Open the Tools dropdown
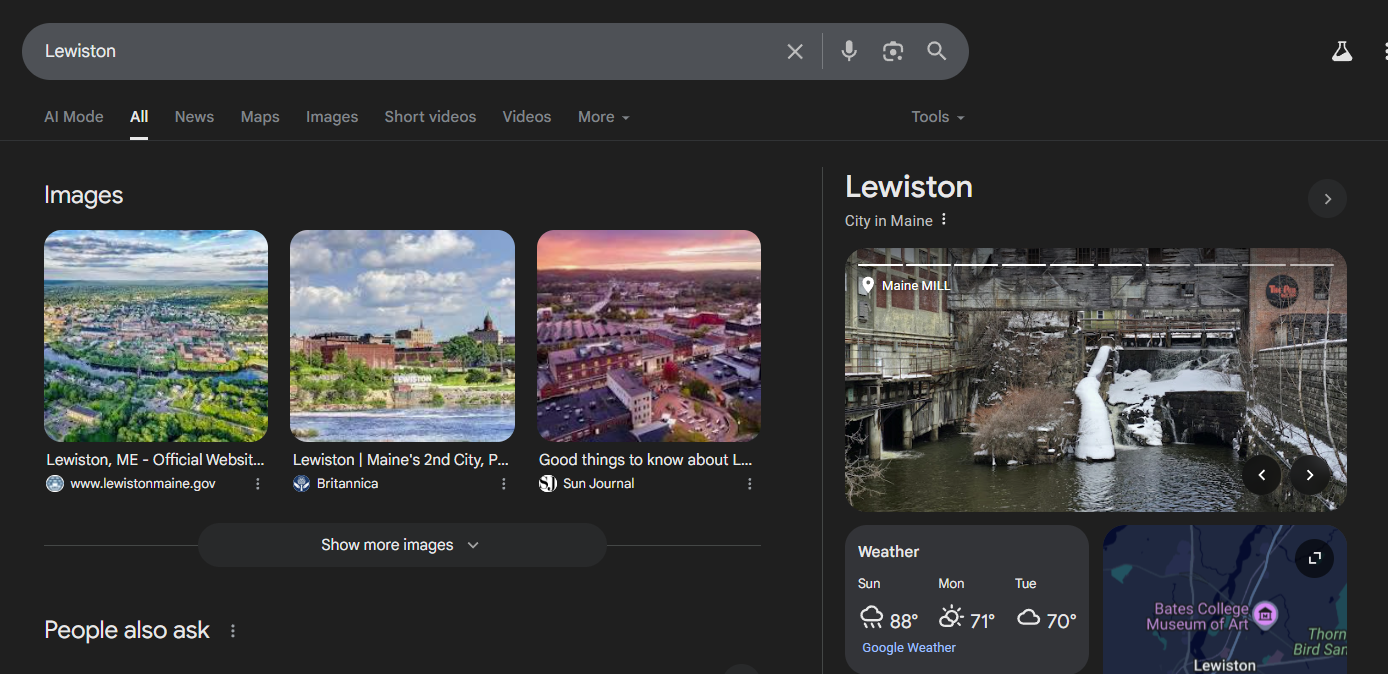This screenshot has height=674, width=1388. tap(937, 117)
